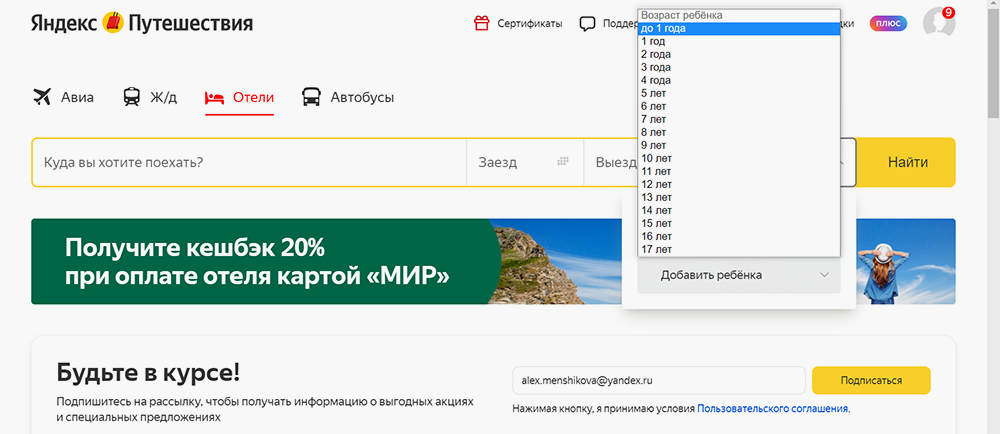
Task: Open the Сертификаты link
Action: 529,24
